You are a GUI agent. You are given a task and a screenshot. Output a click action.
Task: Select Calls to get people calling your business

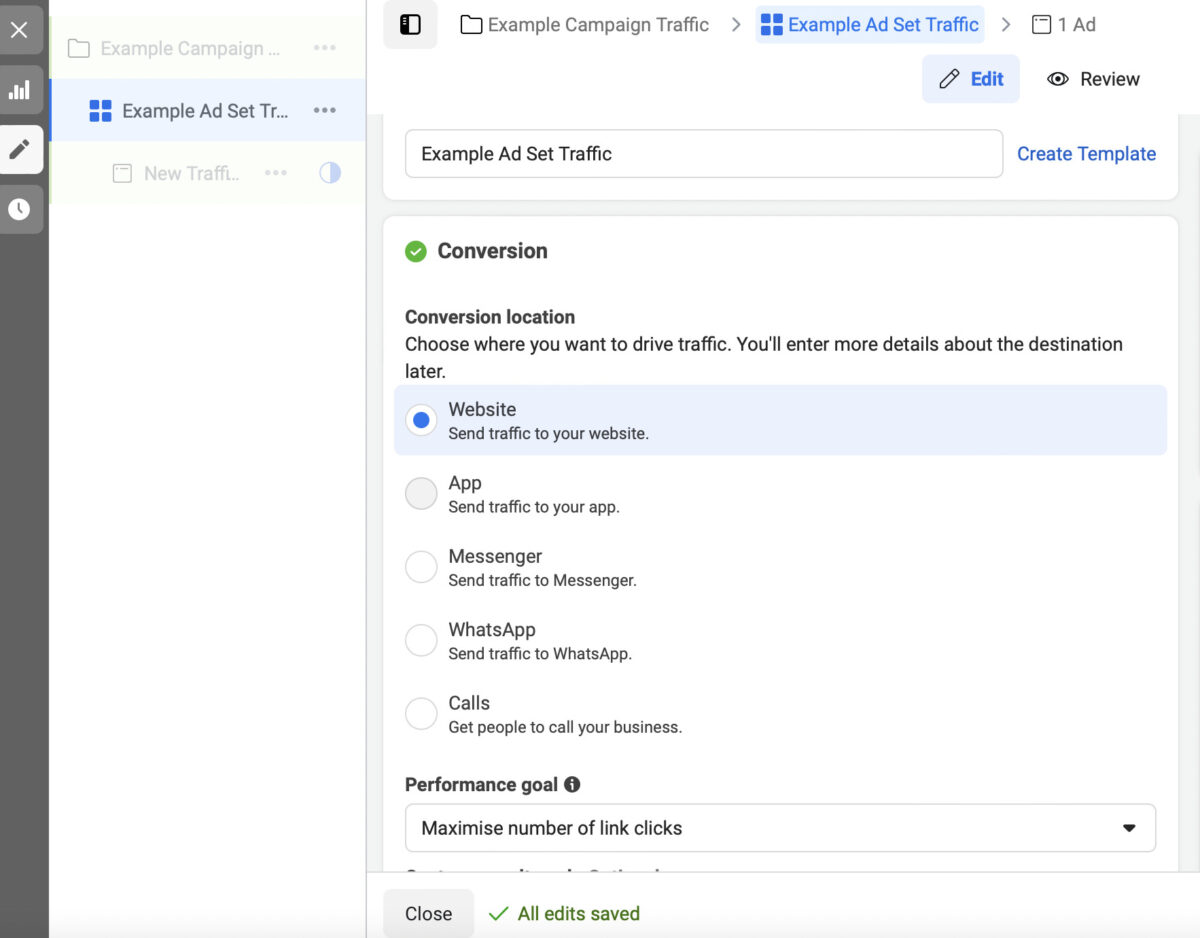pos(421,713)
